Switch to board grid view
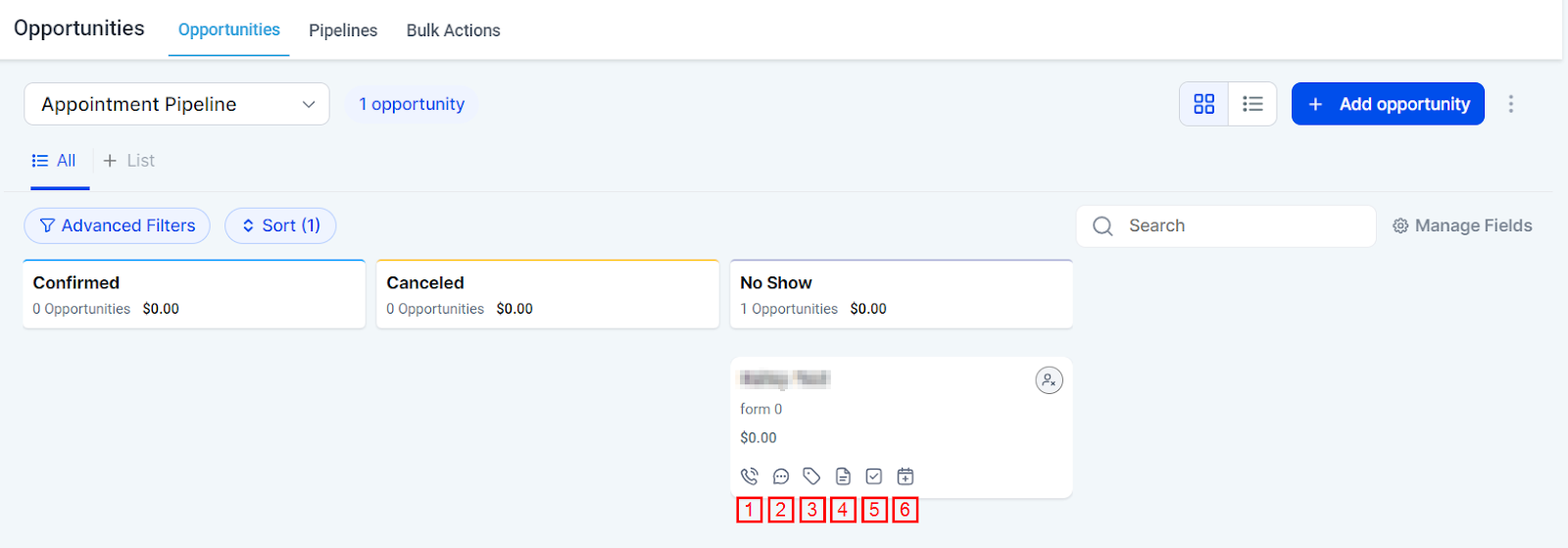The image size is (1568, 548). 1204,104
